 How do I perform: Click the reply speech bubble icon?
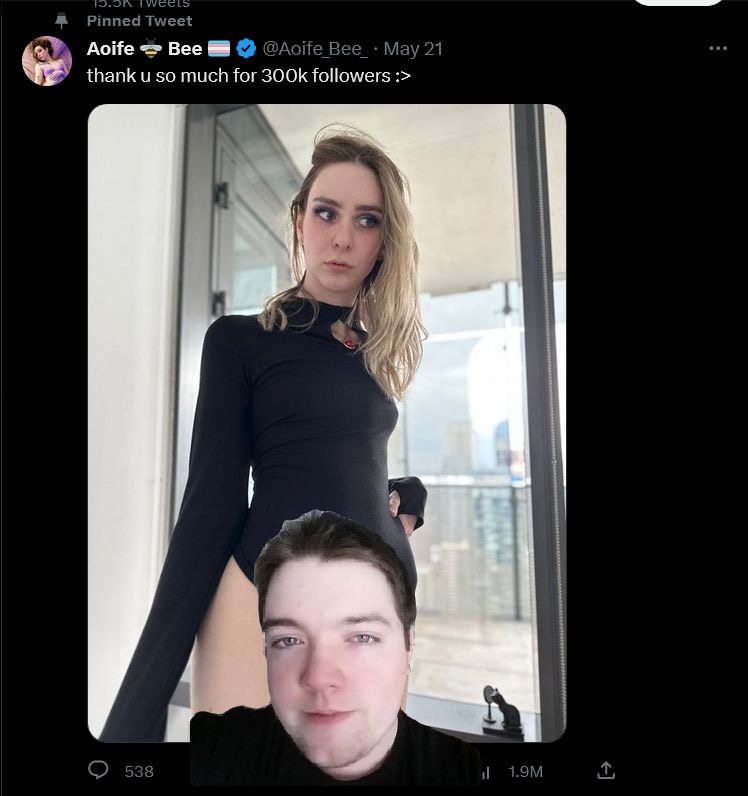pos(98,770)
